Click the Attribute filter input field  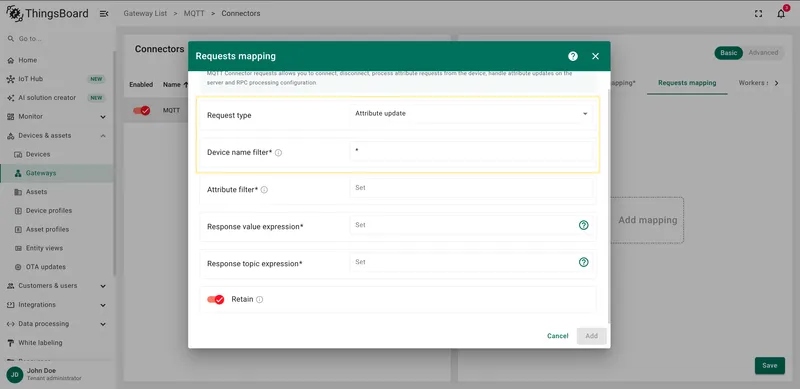pyautogui.click(x=470, y=188)
